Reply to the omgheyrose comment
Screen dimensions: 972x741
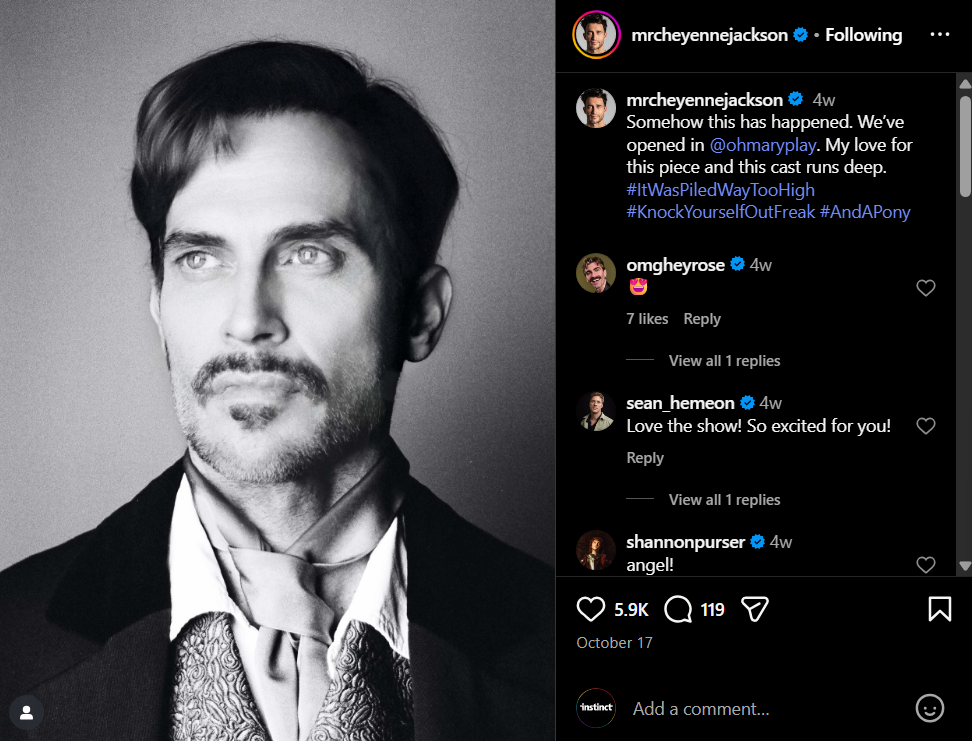[702, 319]
